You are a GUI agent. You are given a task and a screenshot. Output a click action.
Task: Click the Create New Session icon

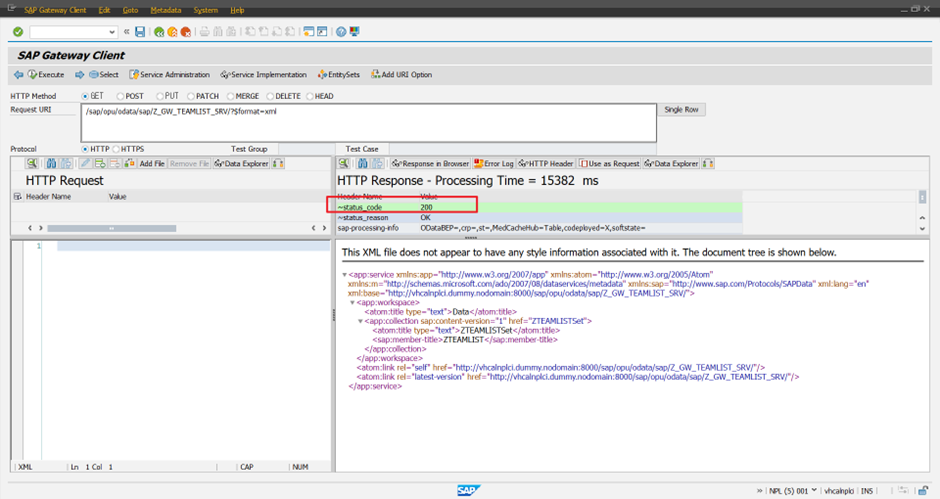point(309,32)
